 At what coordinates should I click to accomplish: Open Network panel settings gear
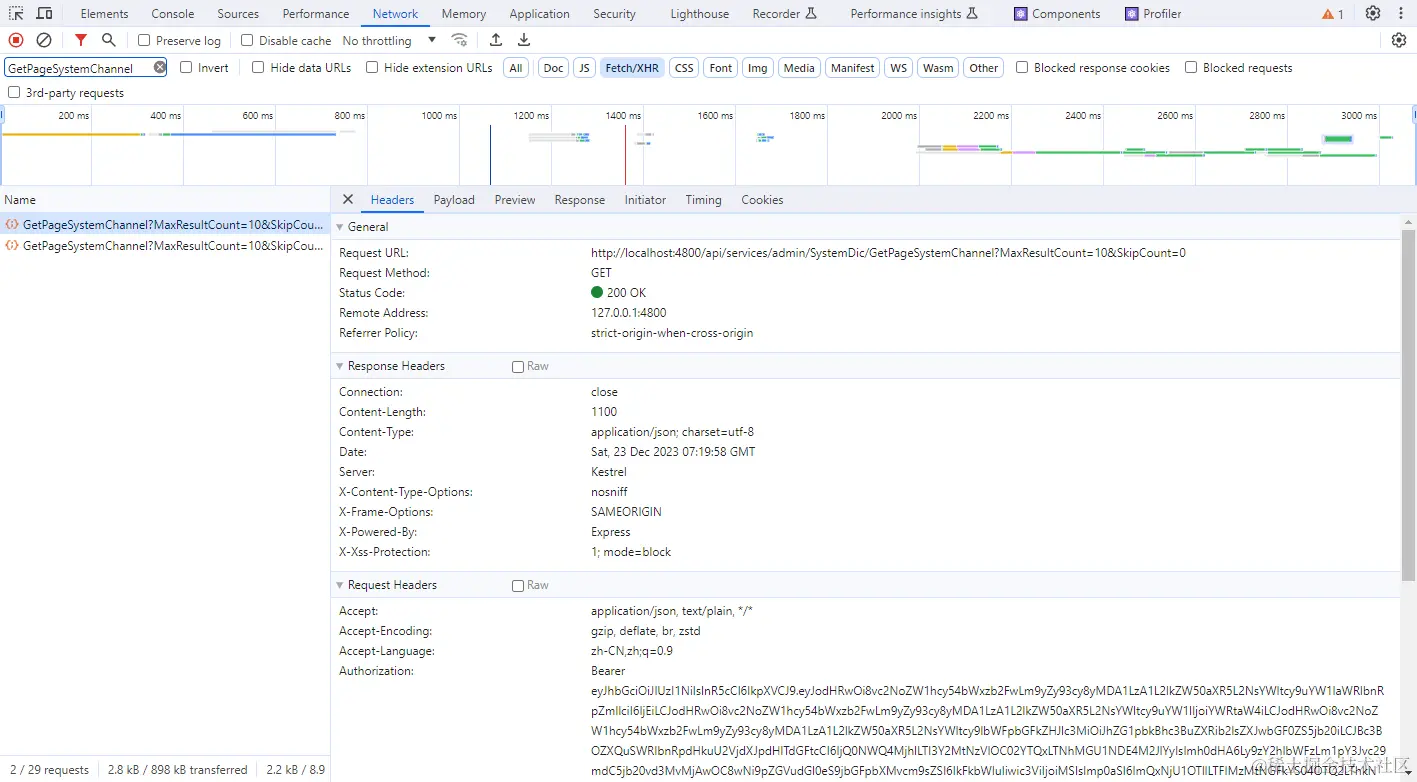click(1399, 40)
